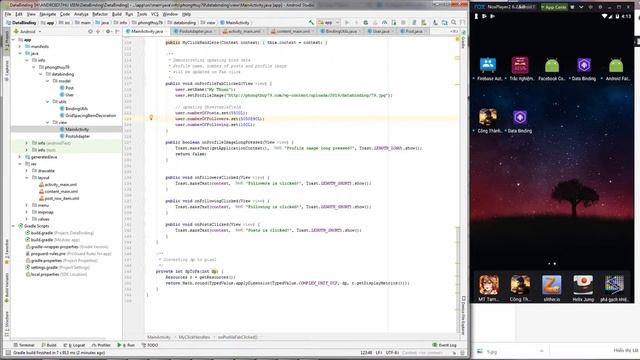This screenshot has height=360, width=640.
Task: Switch to activity_main.xml tab
Action: [244, 31]
